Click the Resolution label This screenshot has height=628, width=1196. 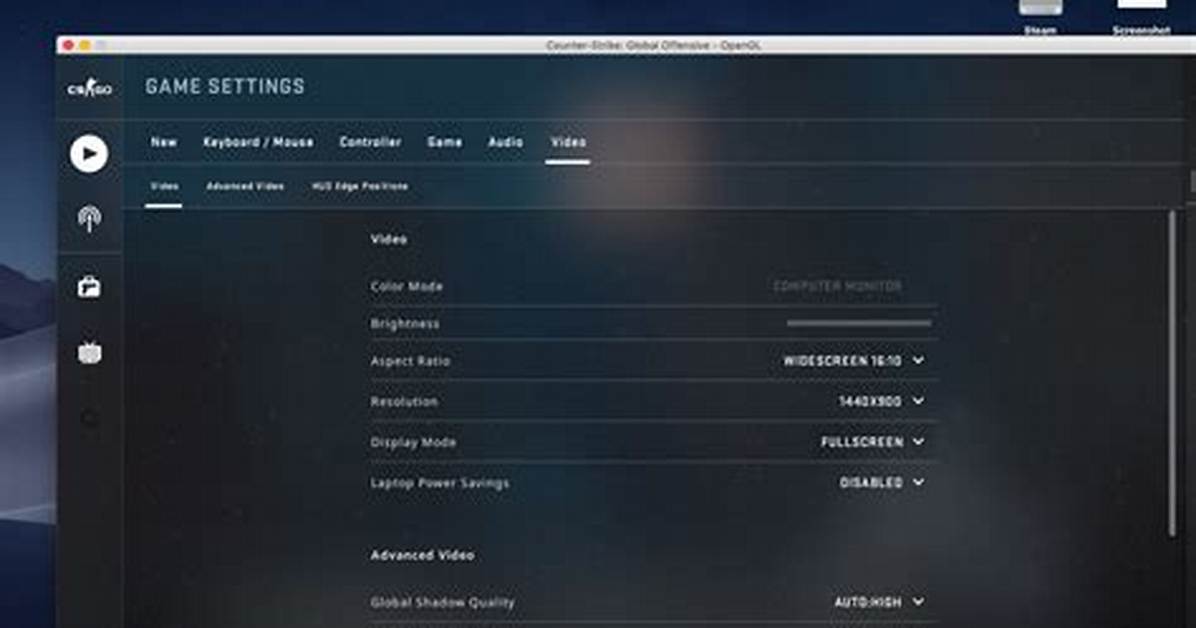tap(403, 401)
